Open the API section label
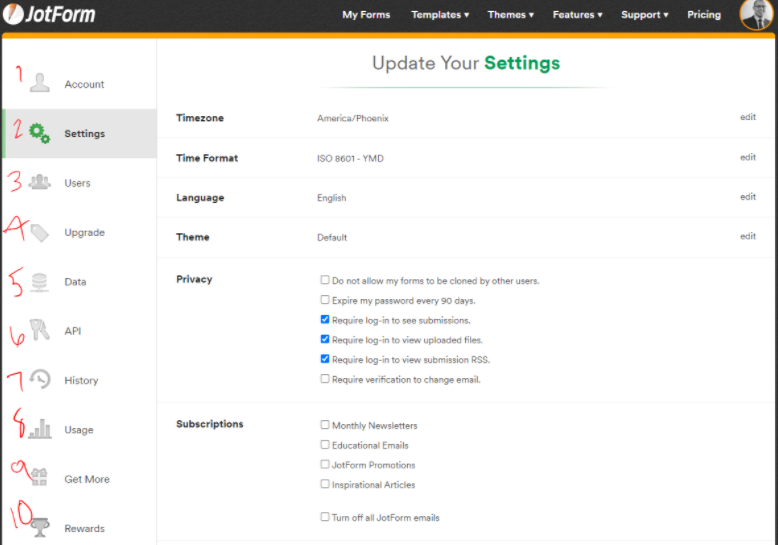The width and height of the screenshot is (778, 545). [x=73, y=331]
